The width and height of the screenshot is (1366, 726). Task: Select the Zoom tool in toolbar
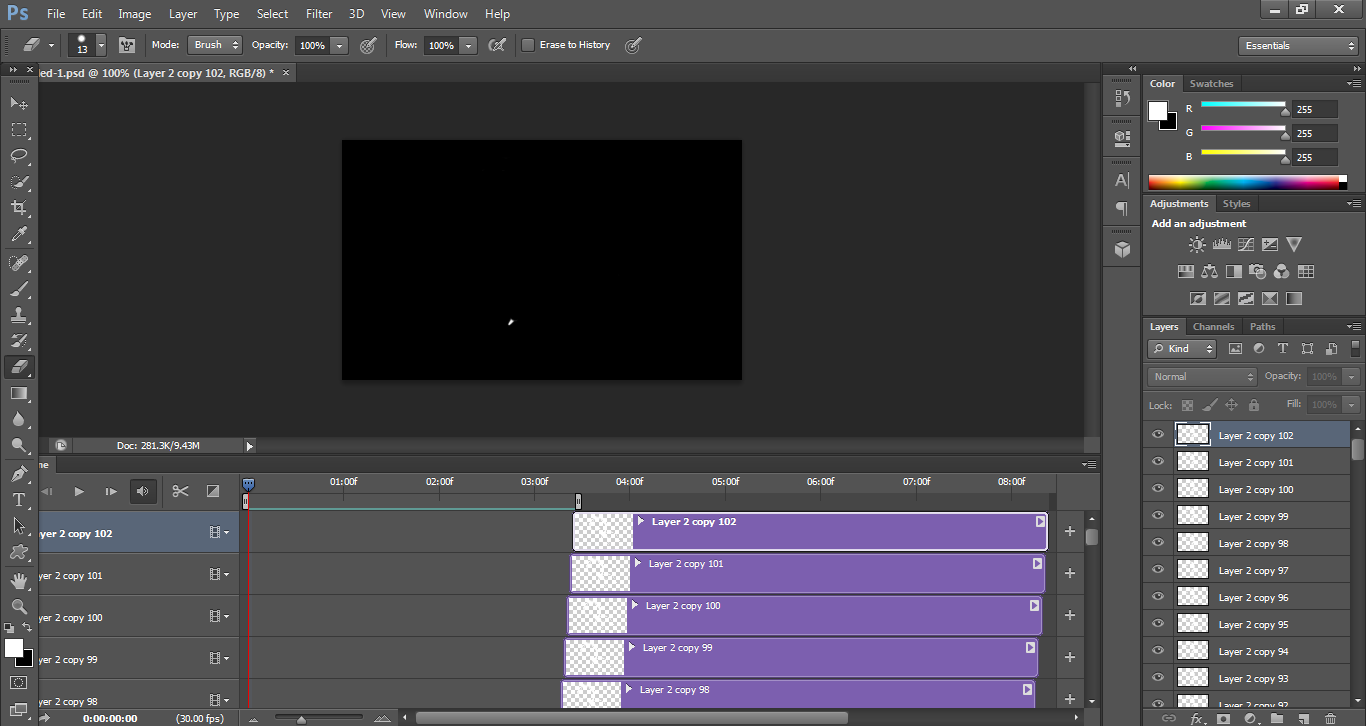19,607
